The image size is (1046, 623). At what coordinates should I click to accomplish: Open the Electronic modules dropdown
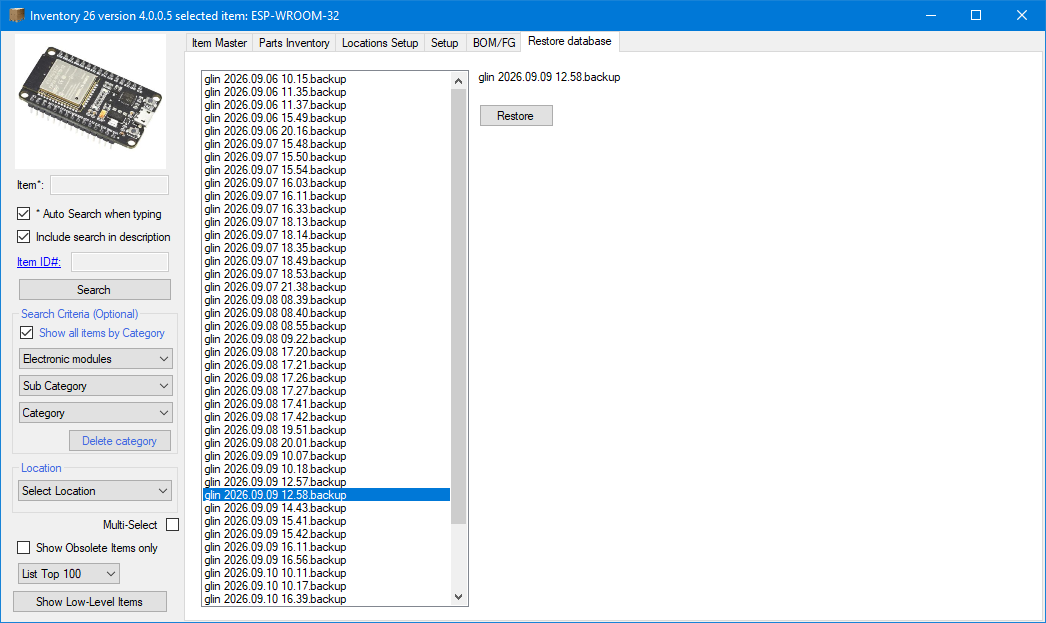pos(96,359)
